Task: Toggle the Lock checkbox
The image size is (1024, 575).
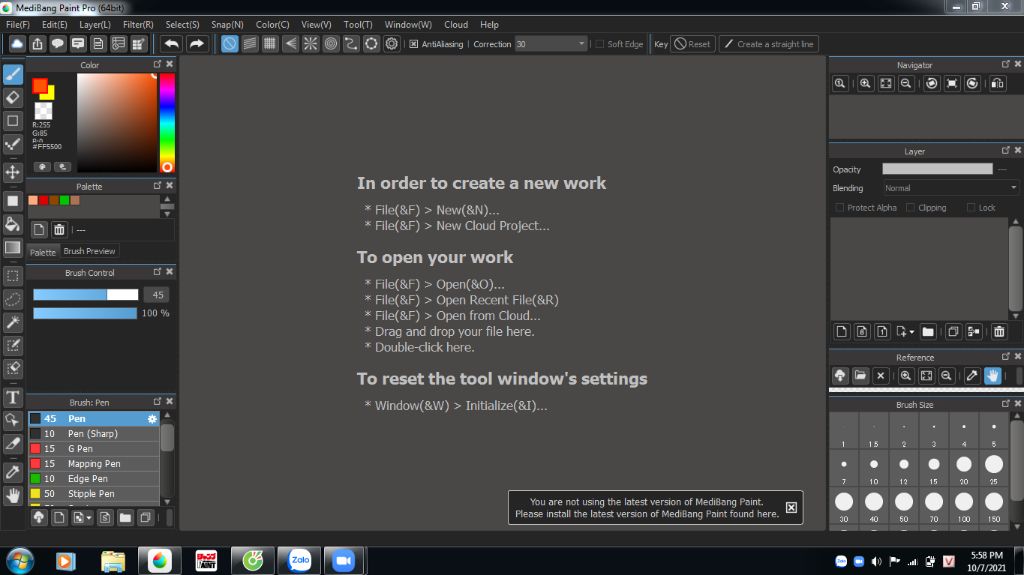Action: tap(971, 208)
